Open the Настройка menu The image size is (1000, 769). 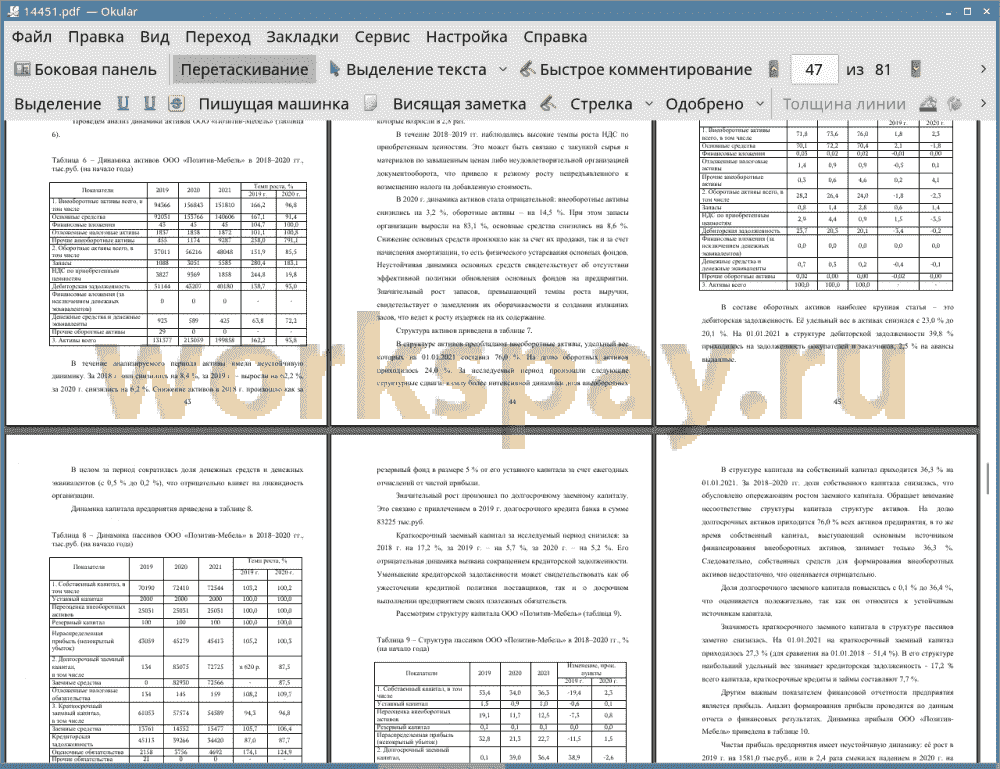tap(467, 37)
